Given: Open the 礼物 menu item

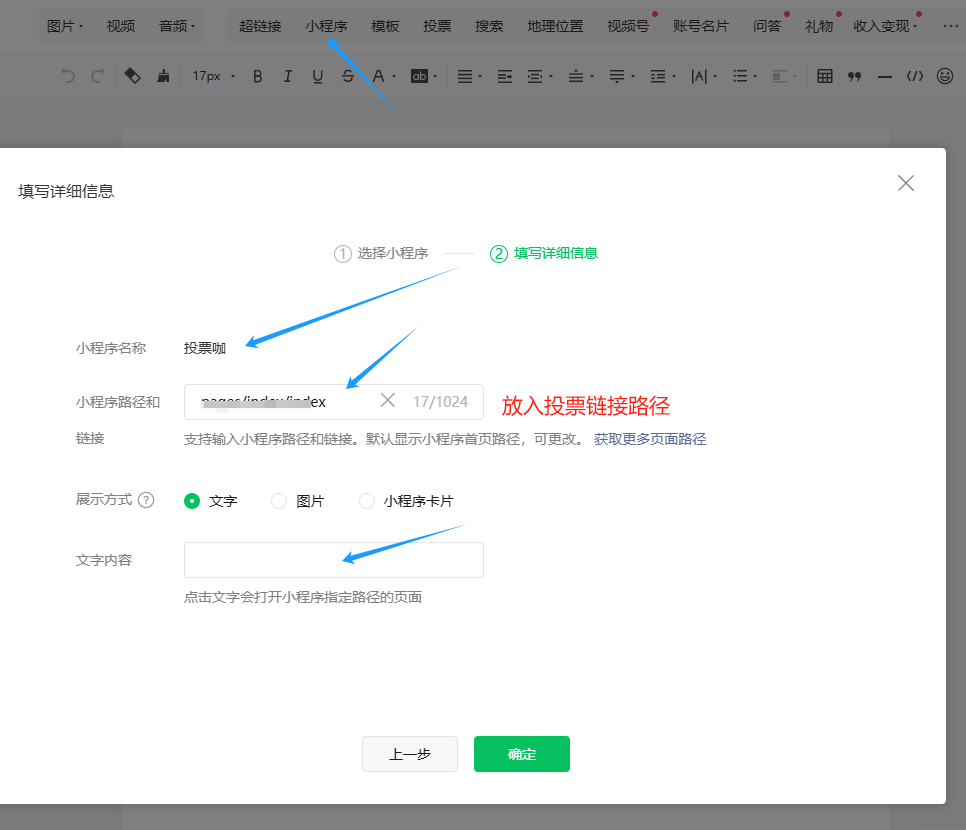Looking at the screenshot, I should pos(819,26).
